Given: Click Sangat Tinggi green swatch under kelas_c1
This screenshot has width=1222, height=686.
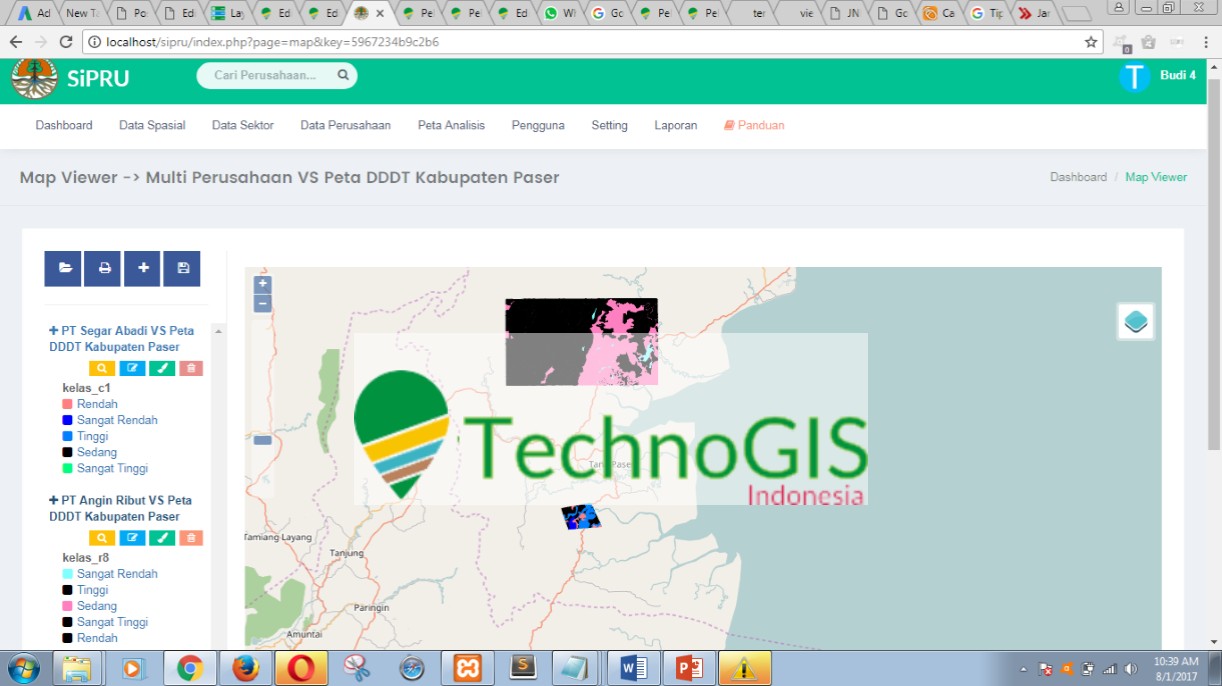Looking at the screenshot, I should tap(68, 468).
